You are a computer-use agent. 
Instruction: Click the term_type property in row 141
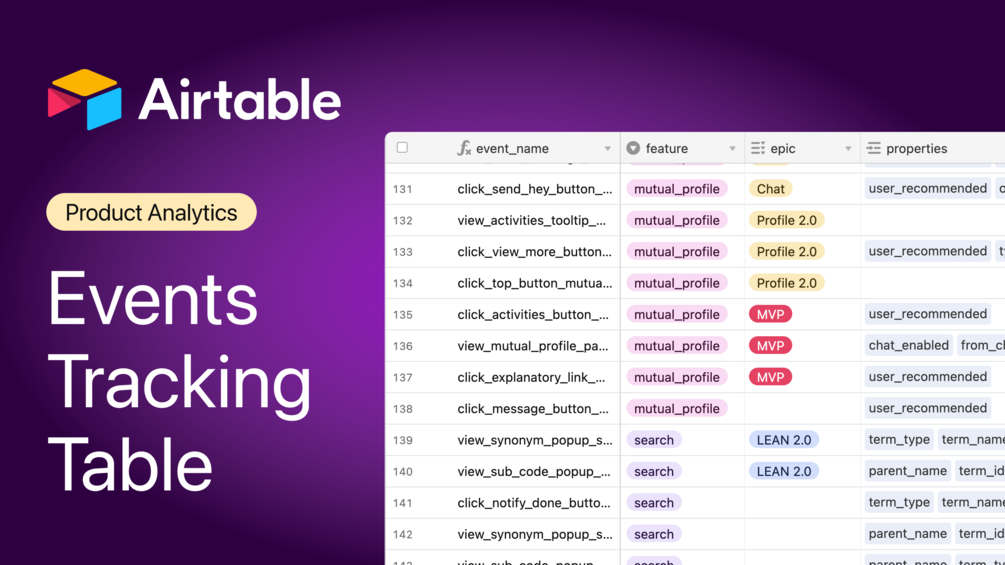[899, 502]
